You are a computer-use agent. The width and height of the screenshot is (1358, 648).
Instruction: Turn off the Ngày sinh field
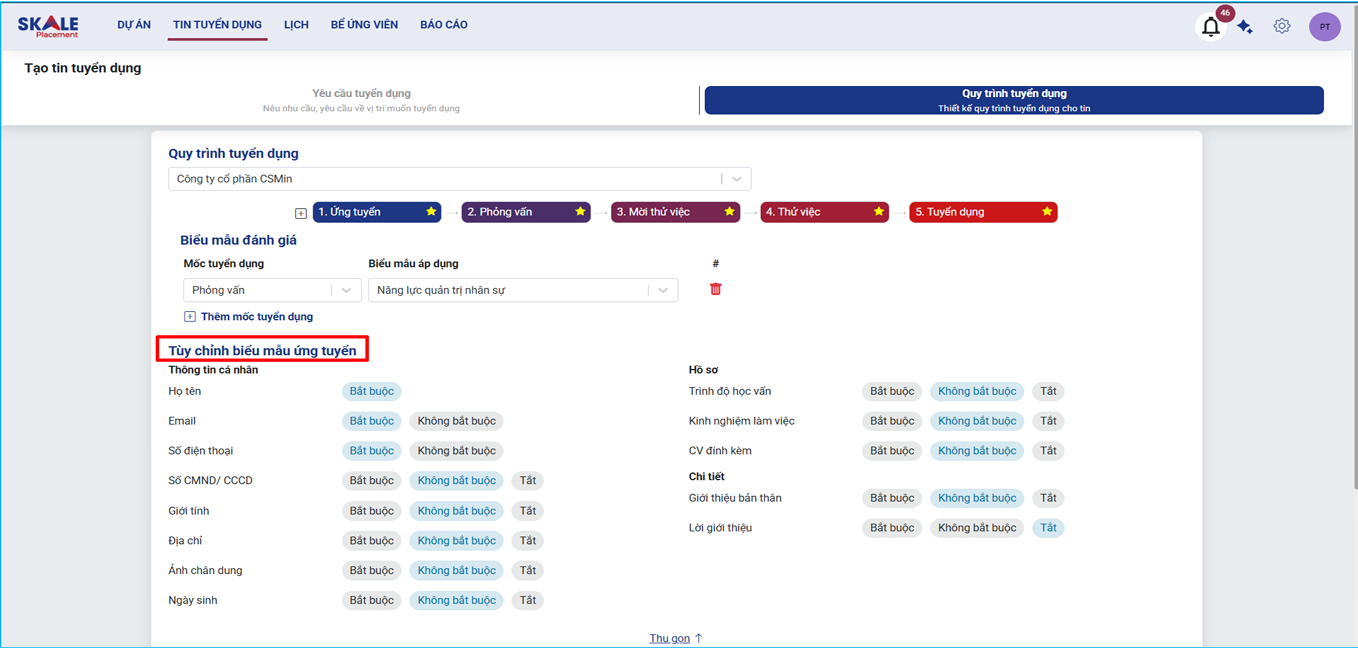click(x=527, y=600)
